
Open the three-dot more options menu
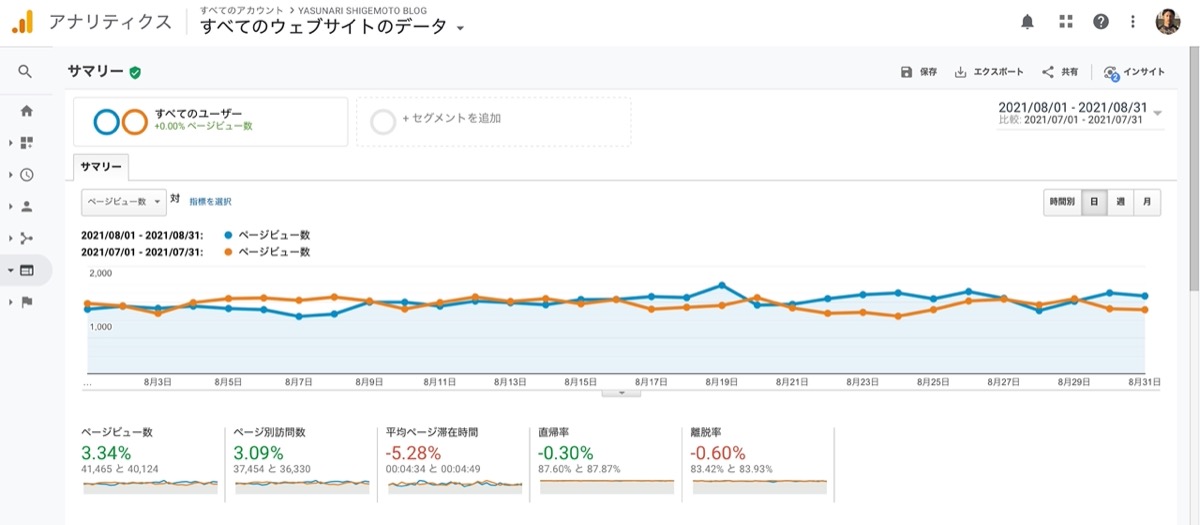pyautogui.click(x=1133, y=21)
